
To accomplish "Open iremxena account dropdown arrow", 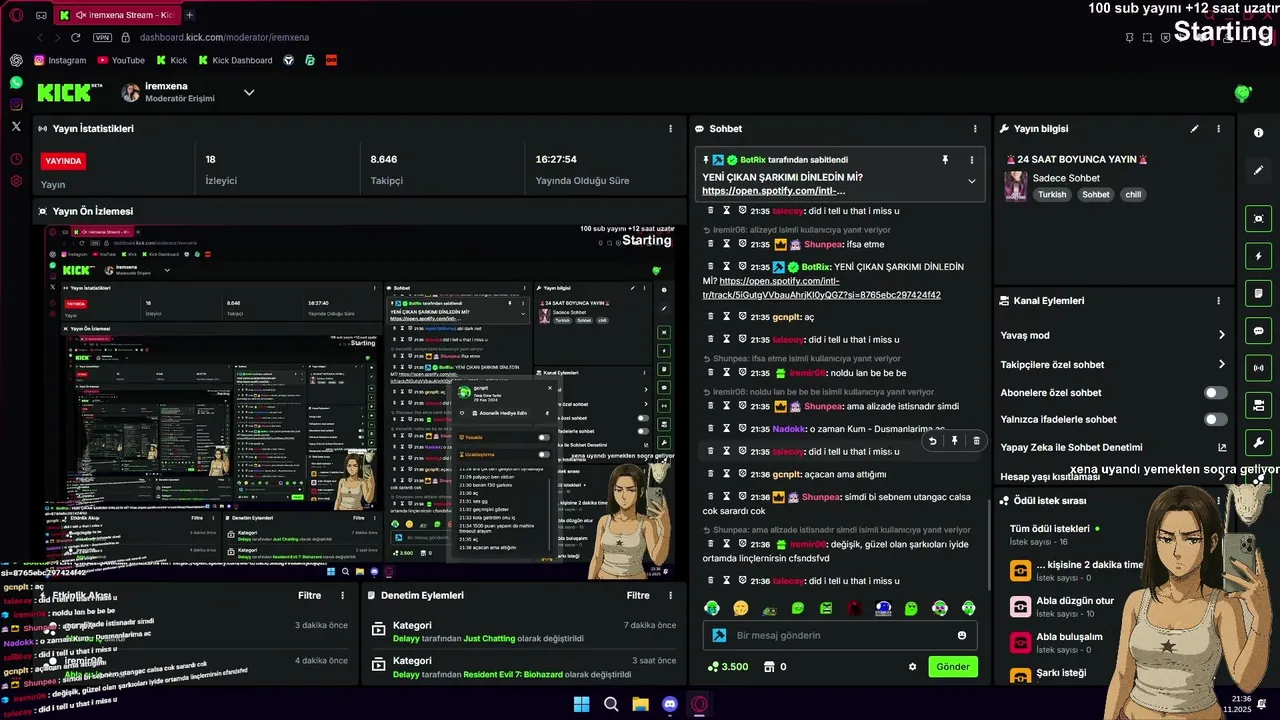I will click(249, 92).
